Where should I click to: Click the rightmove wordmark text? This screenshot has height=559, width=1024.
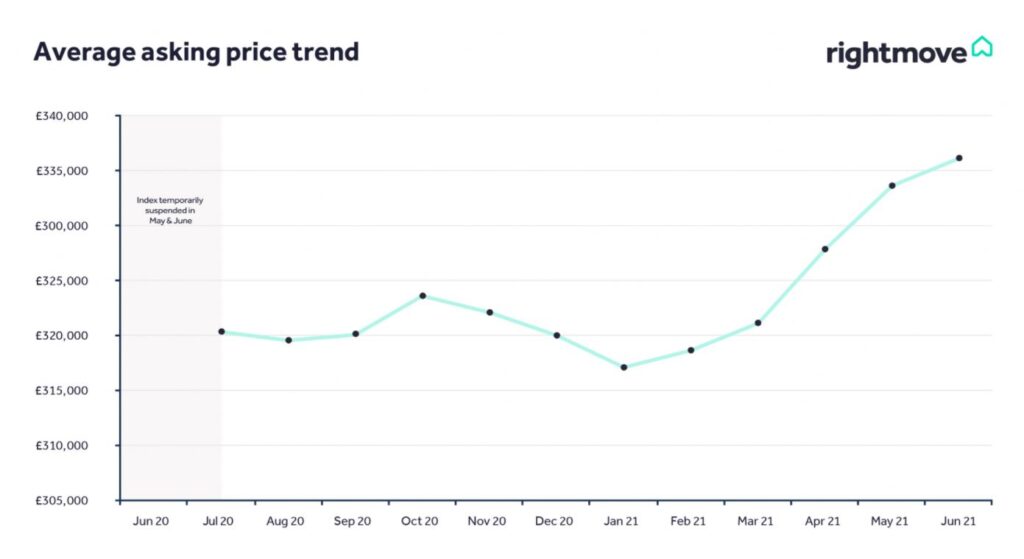coord(896,53)
